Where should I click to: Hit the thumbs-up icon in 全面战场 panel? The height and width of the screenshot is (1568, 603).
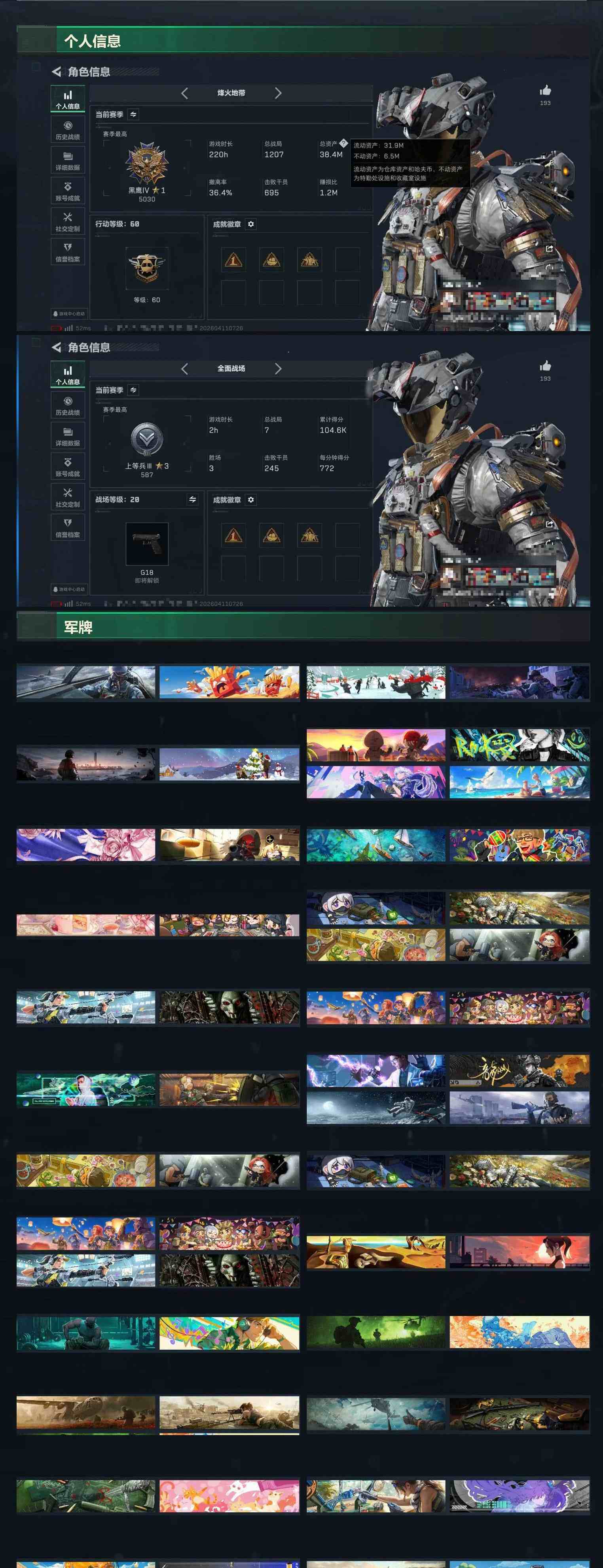[x=545, y=367]
